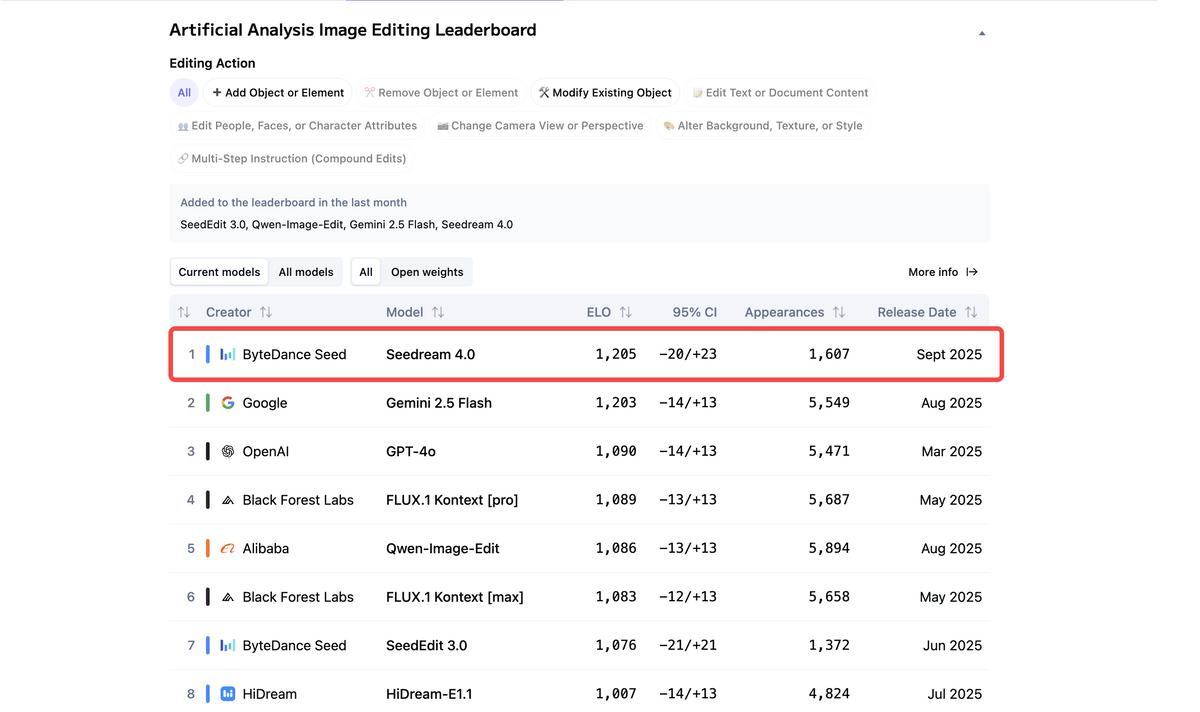Toggle the Current models filter
The width and height of the screenshot is (1200, 712).
coord(219,272)
